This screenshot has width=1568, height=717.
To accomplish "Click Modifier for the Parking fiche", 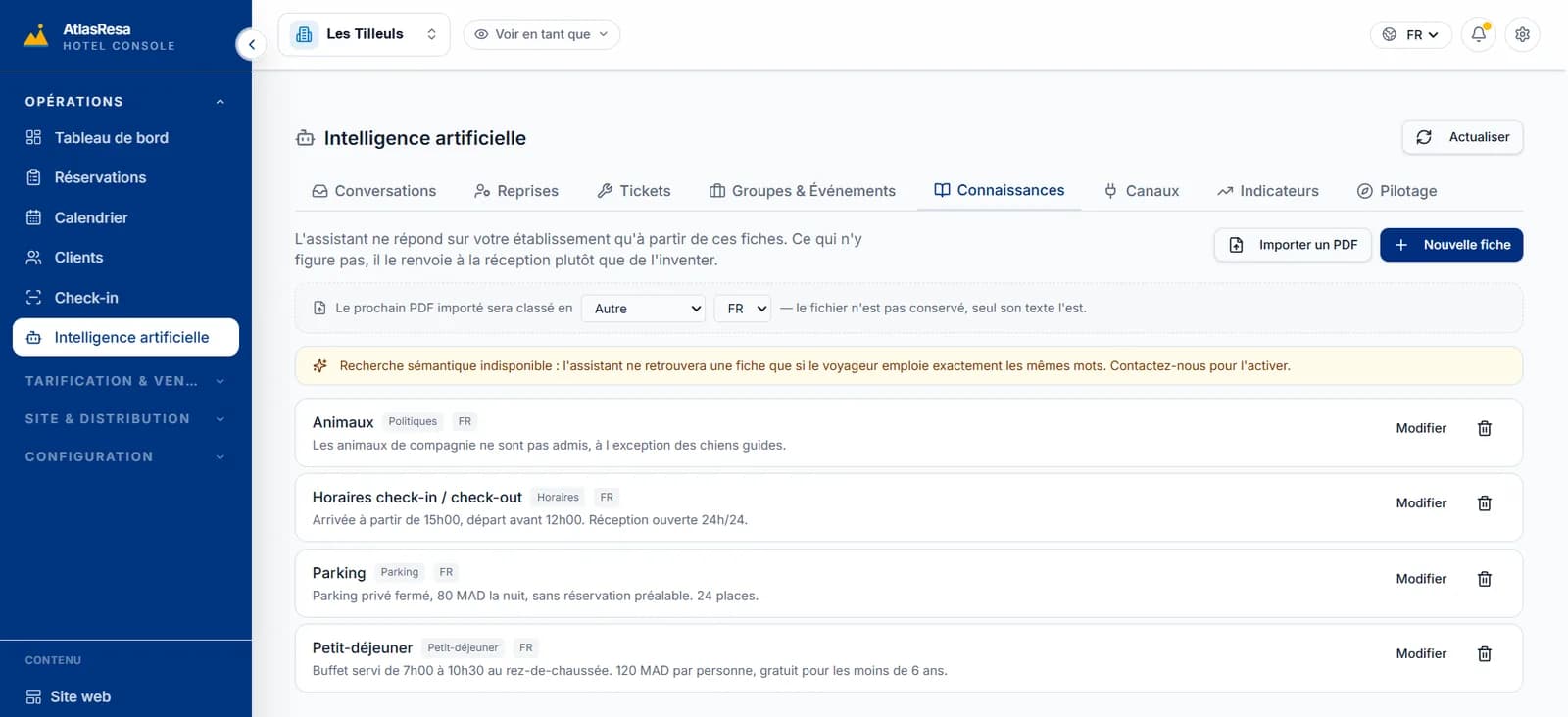I will (x=1421, y=579).
